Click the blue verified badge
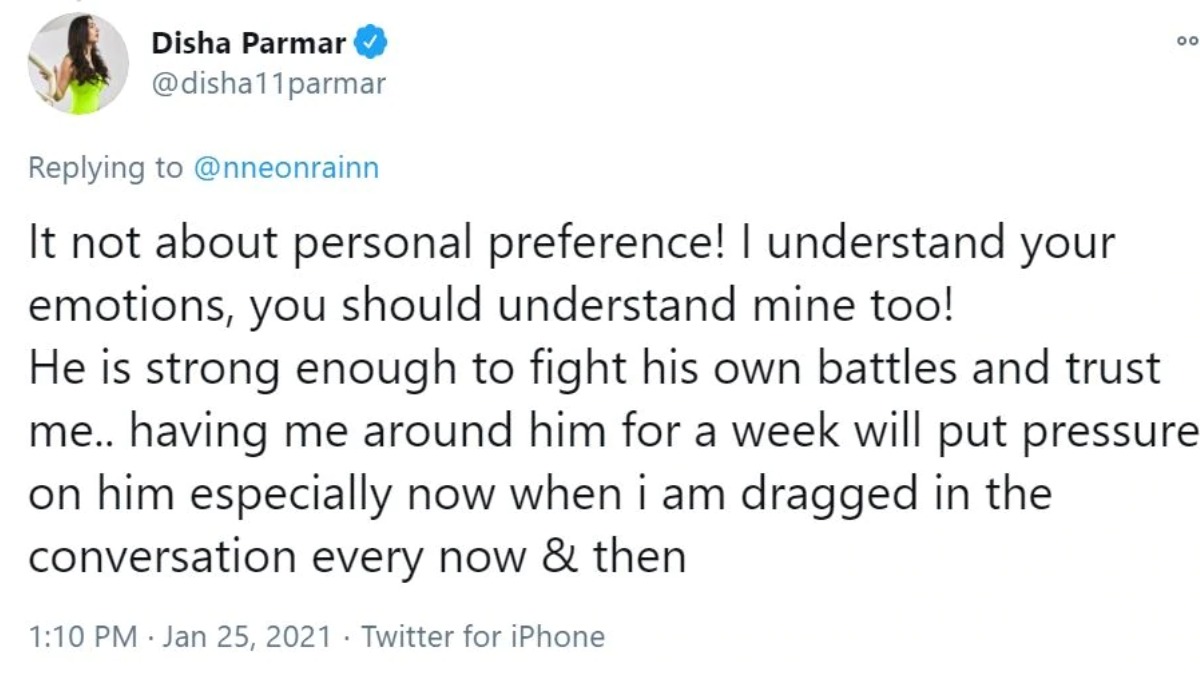Image resolution: width=1200 pixels, height=675 pixels. tap(374, 43)
